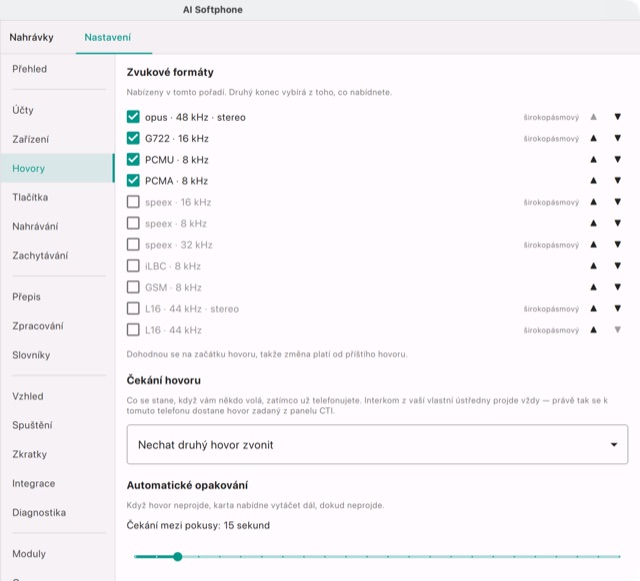Move opus 48 kHz stereo format down

coord(618,117)
